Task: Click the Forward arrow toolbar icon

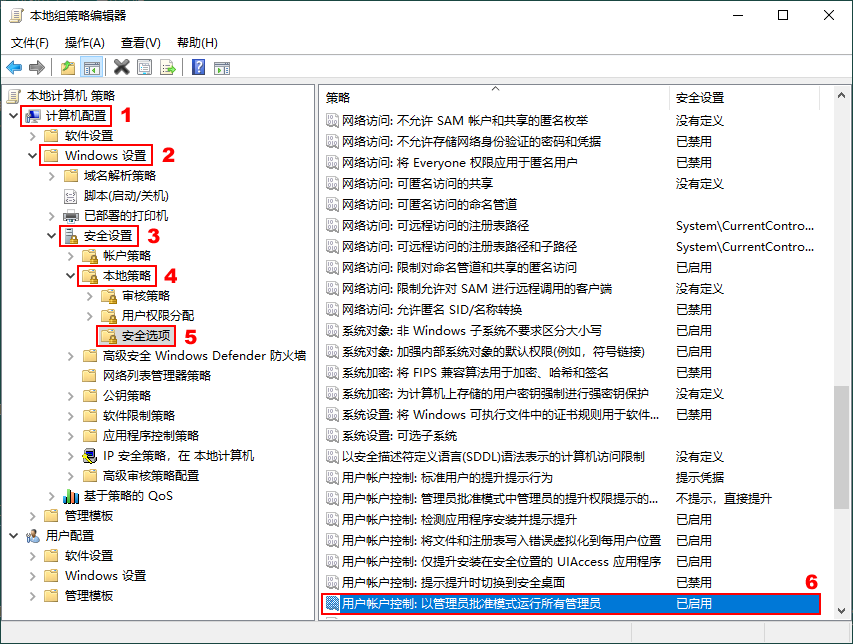Action: coord(36,67)
